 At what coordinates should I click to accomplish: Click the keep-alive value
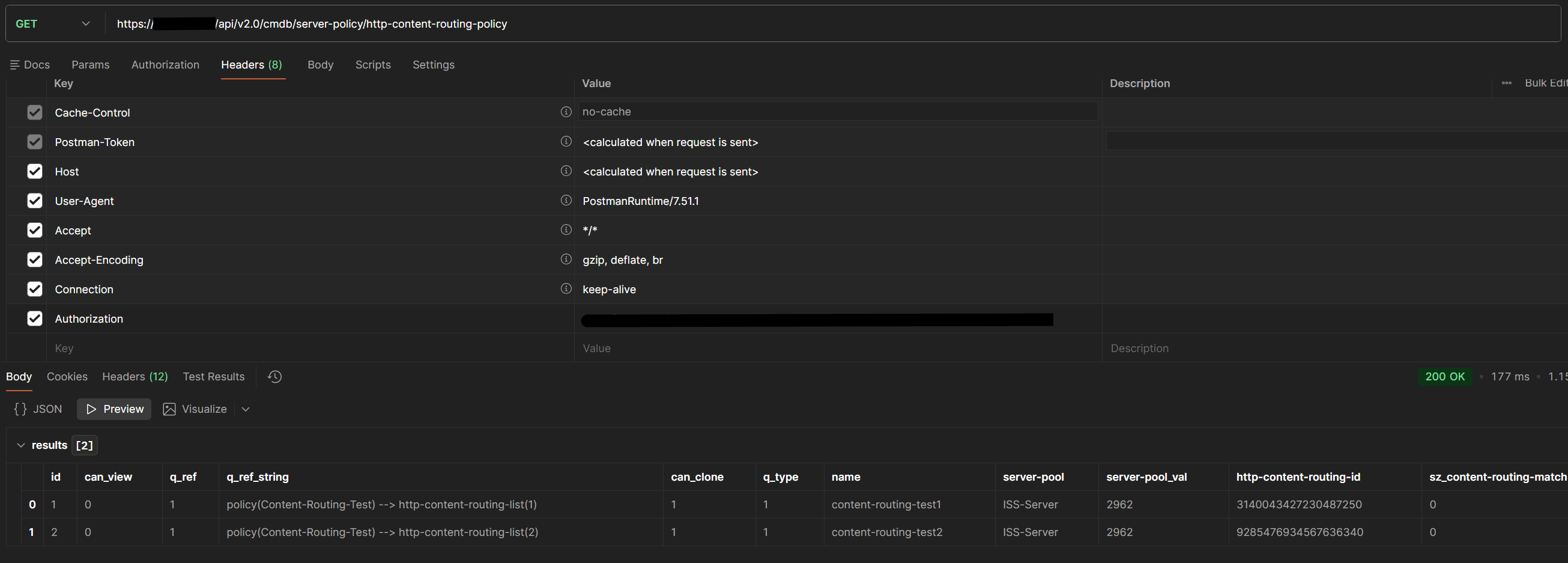click(610, 290)
